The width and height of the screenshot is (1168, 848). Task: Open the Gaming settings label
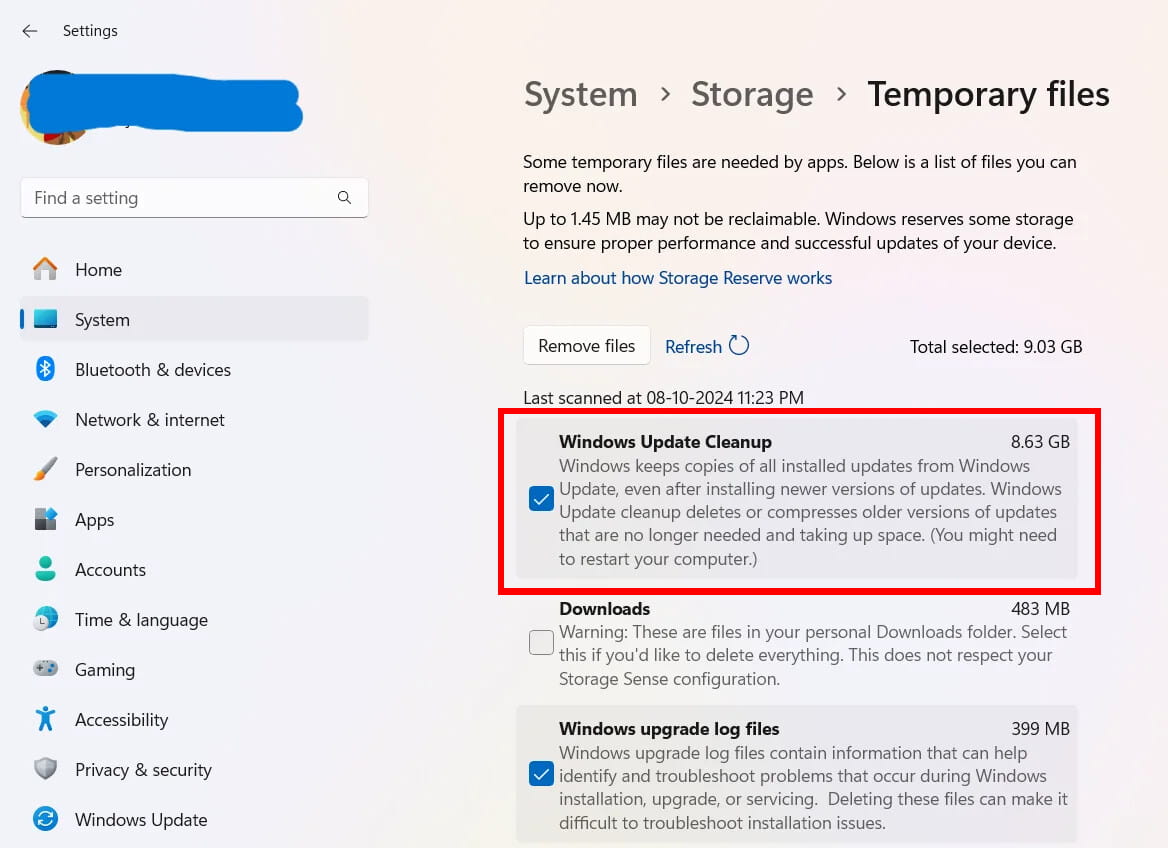click(x=105, y=670)
